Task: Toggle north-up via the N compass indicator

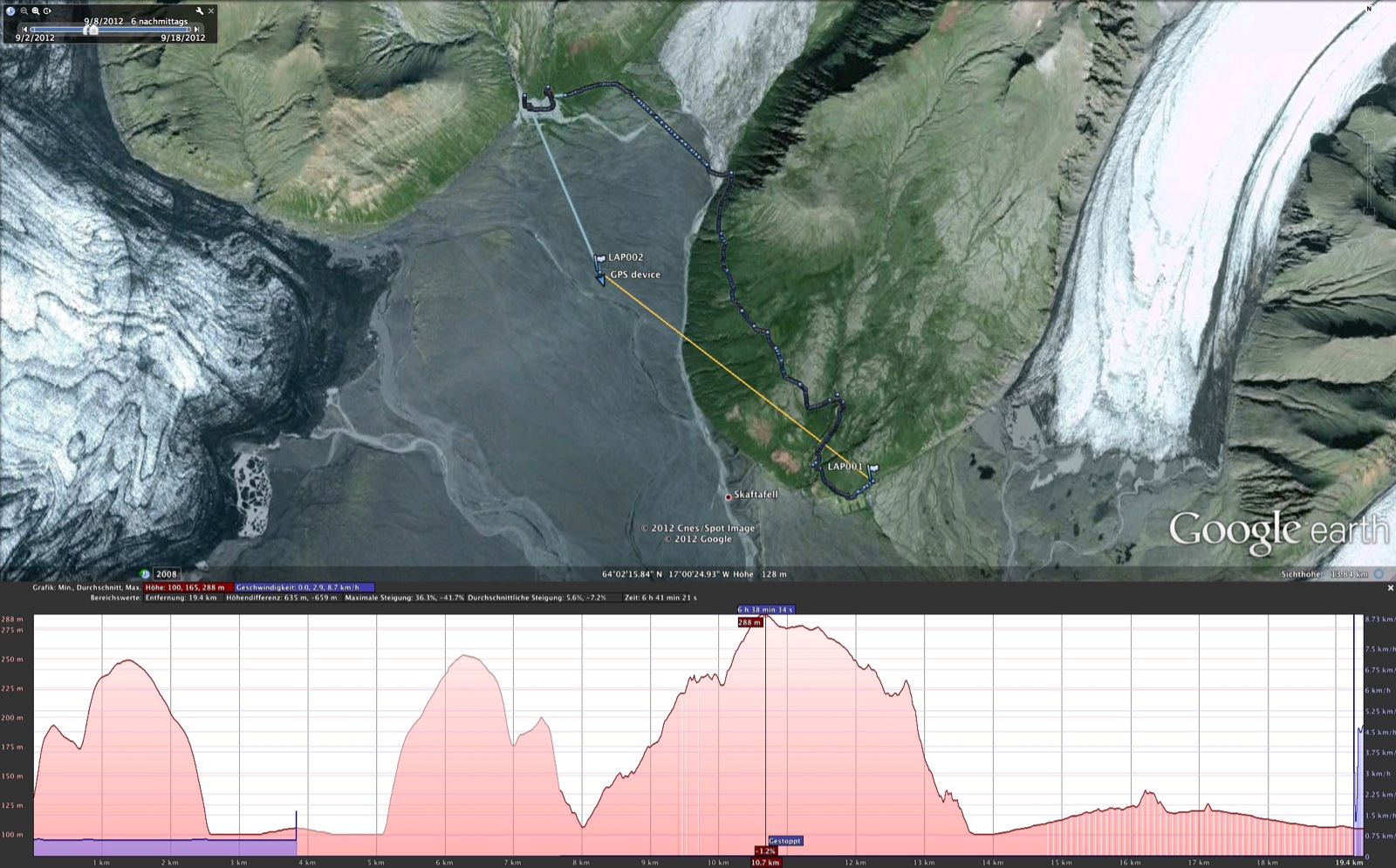Action: [1370, 9]
